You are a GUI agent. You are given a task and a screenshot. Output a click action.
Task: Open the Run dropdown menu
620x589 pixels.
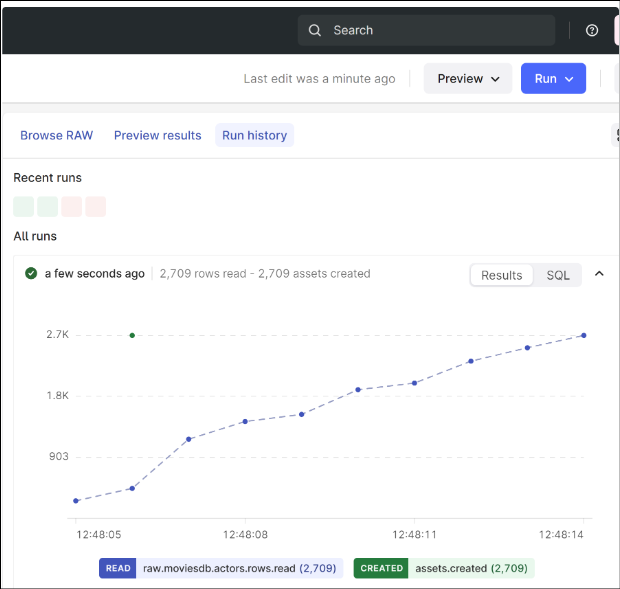pos(553,79)
